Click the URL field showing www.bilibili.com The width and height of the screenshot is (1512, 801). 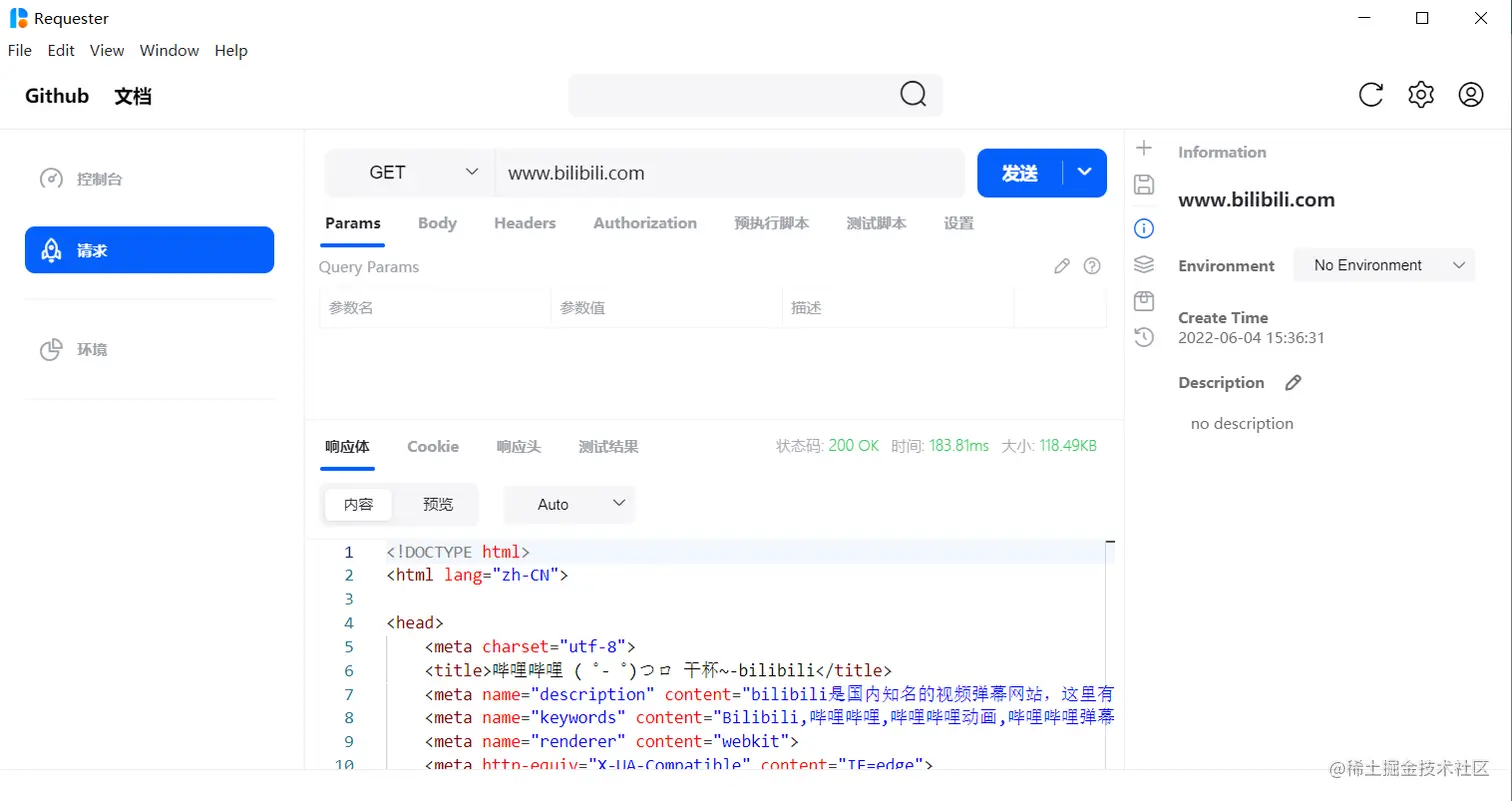(x=730, y=173)
